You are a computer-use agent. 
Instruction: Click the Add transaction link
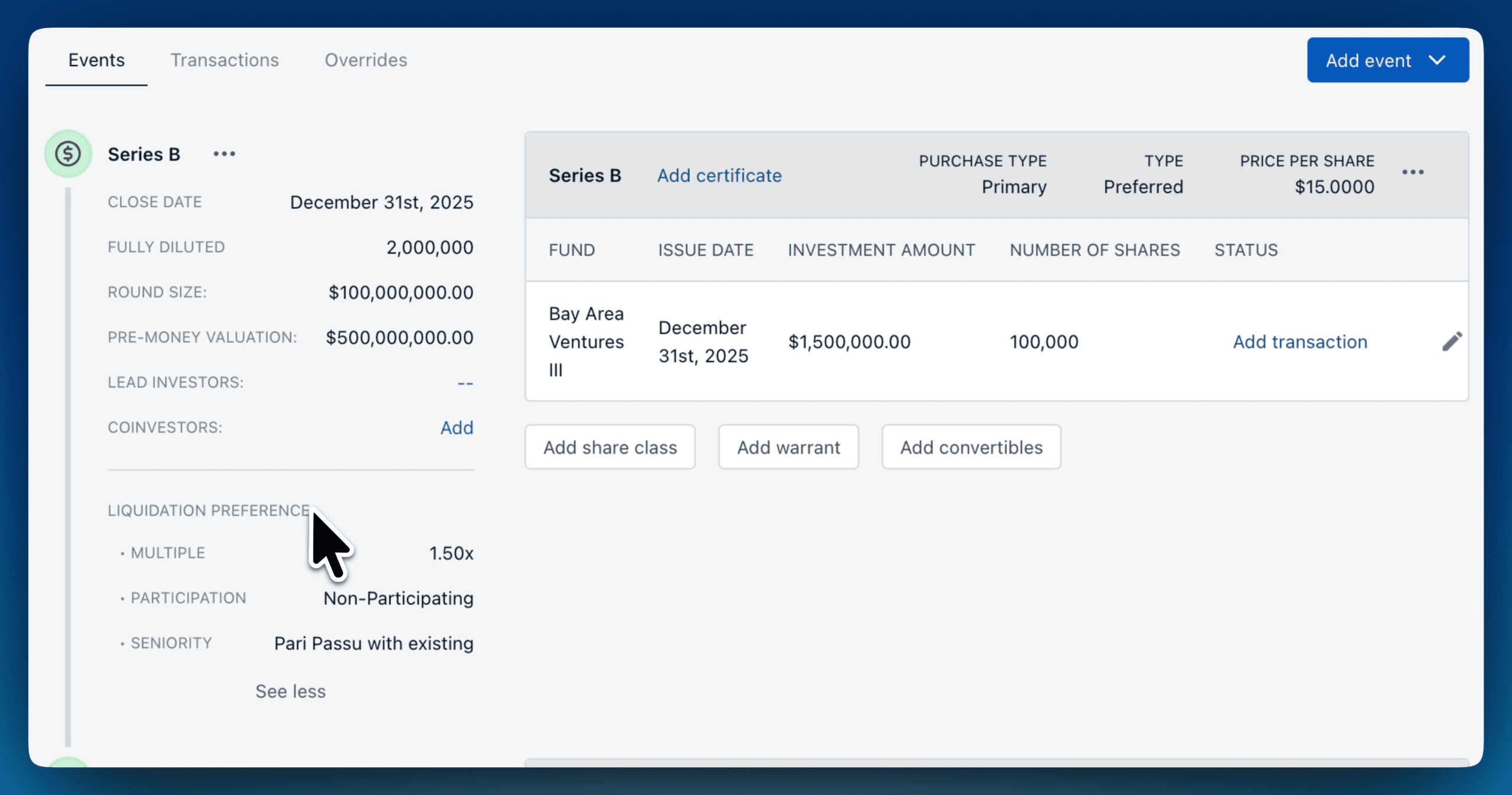click(1299, 341)
